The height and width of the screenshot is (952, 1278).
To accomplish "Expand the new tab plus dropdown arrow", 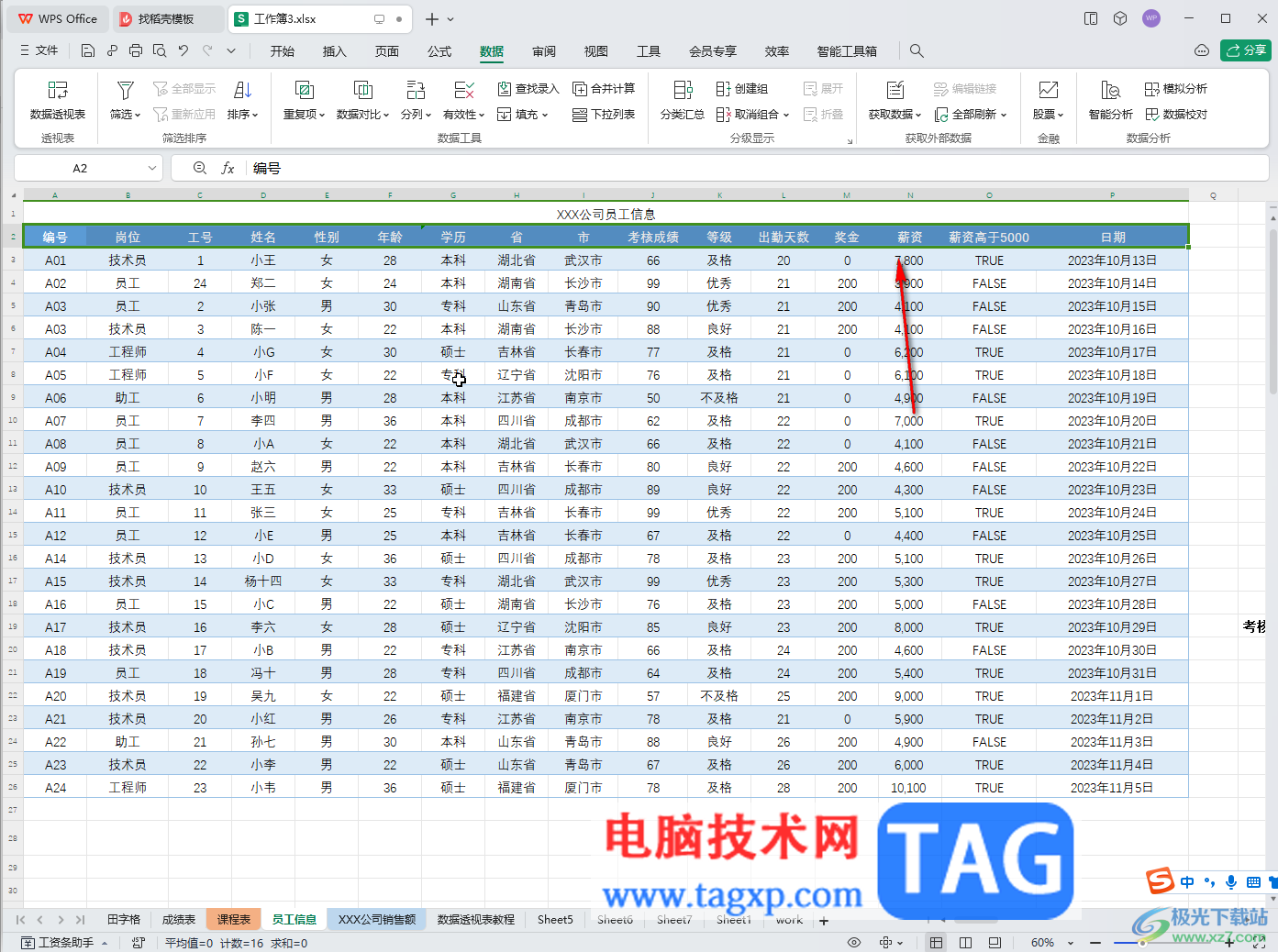I will pos(450,18).
